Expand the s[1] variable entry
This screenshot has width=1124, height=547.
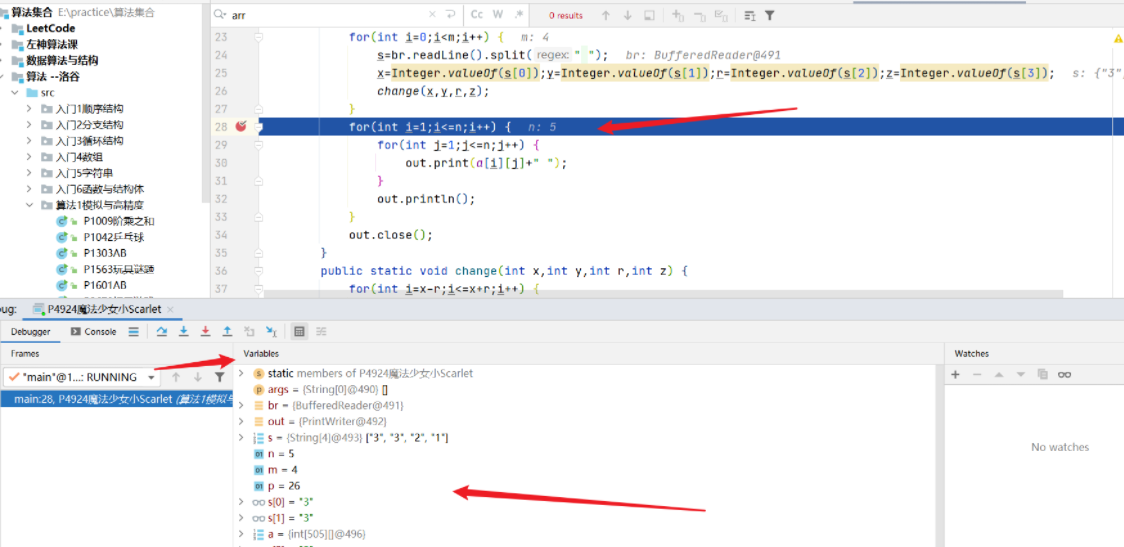point(242,518)
